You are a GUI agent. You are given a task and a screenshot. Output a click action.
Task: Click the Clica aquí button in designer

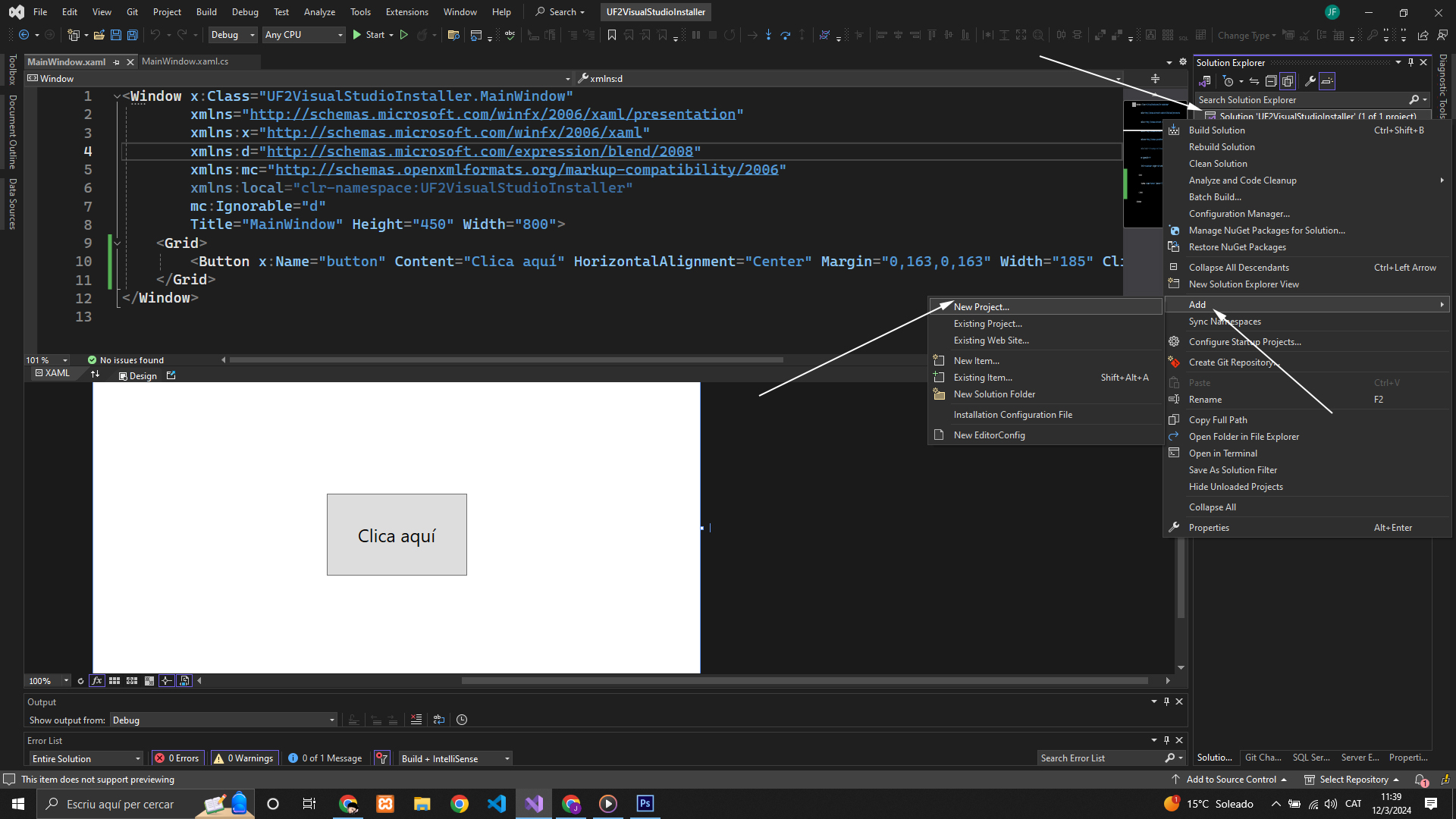[x=397, y=535]
